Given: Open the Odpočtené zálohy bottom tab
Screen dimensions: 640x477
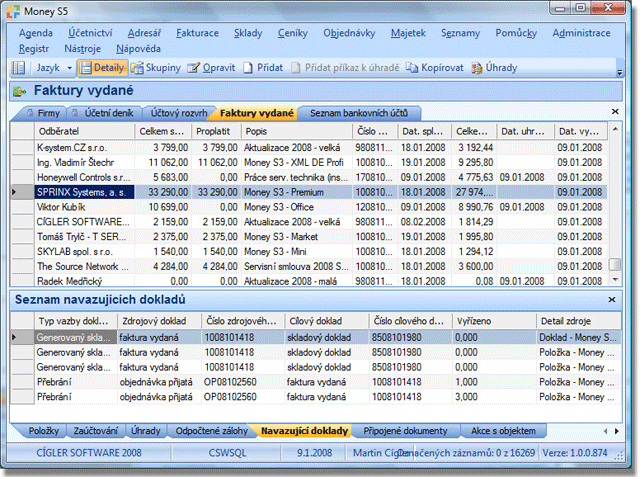Looking at the screenshot, I should (x=211, y=431).
